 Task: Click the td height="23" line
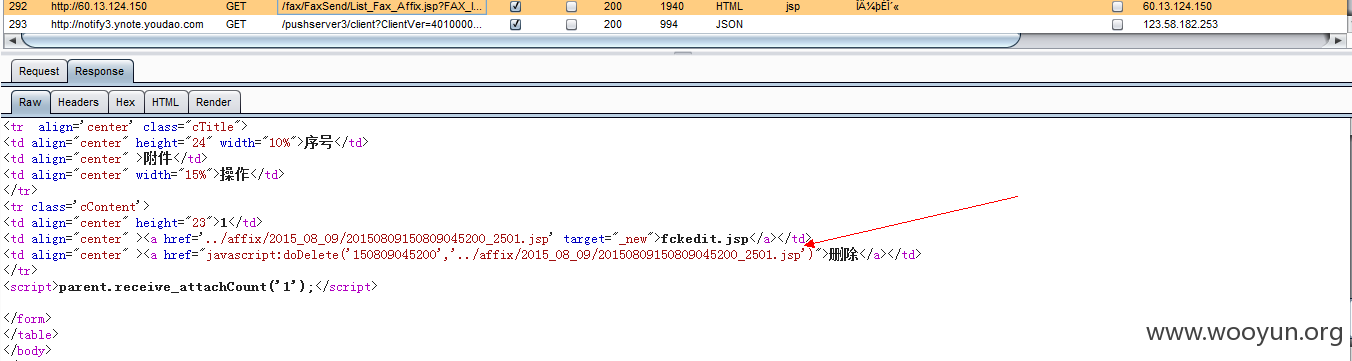[134, 223]
